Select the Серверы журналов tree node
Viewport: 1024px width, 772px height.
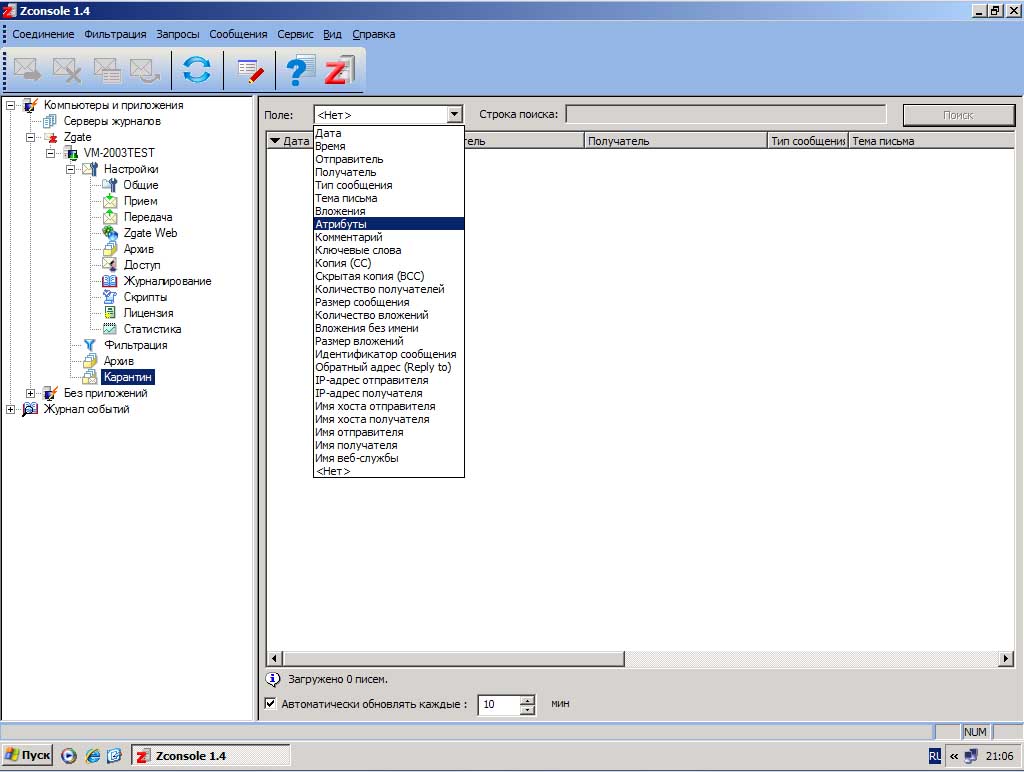tap(112, 121)
